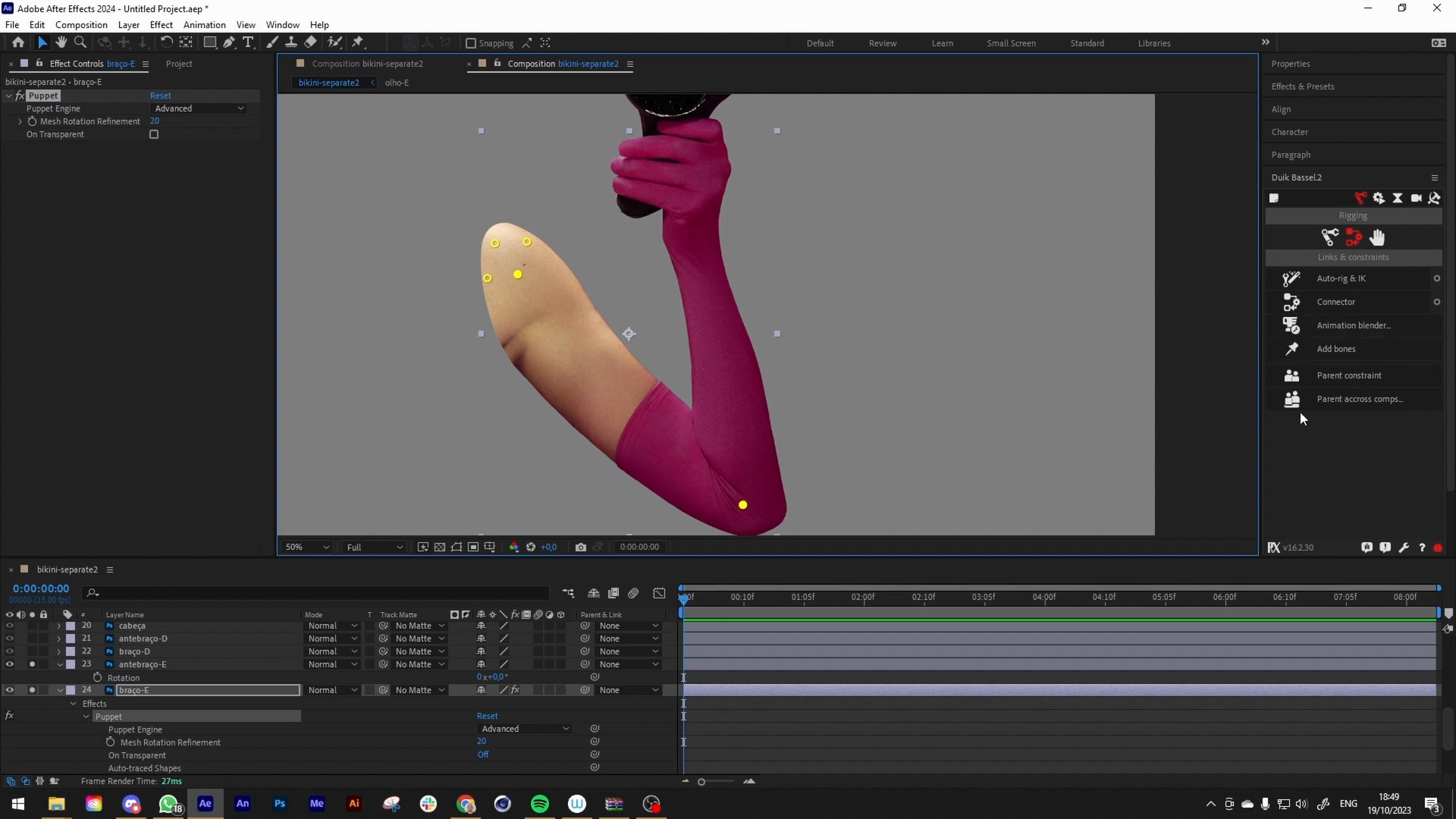The height and width of the screenshot is (819, 1456).
Task: Hide the antebraço-E layer eye
Action: click(x=10, y=664)
